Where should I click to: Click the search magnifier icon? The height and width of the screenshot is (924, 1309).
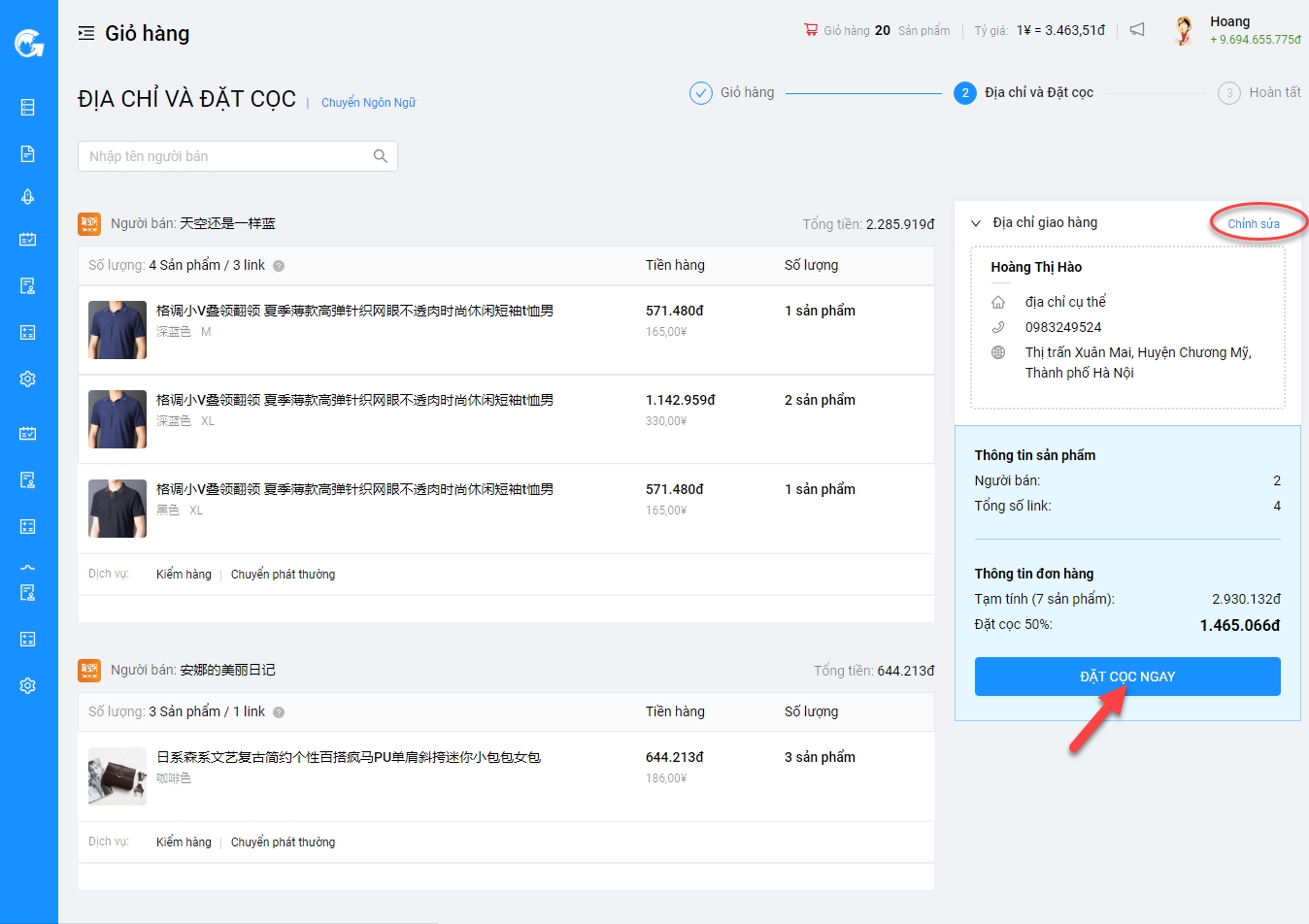pyautogui.click(x=381, y=156)
